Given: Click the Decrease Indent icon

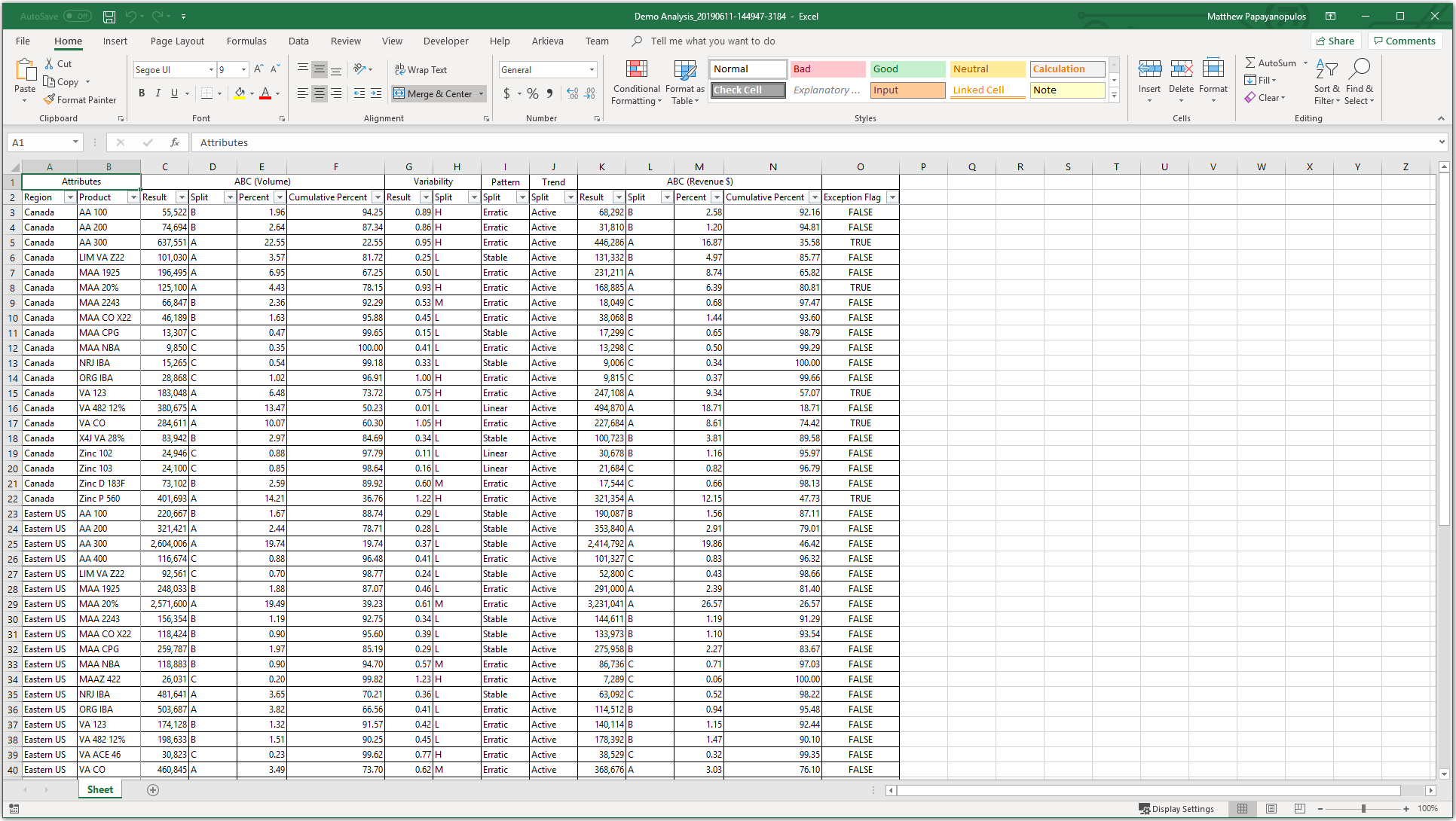Looking at the screenshot, I should pos(359,93).
